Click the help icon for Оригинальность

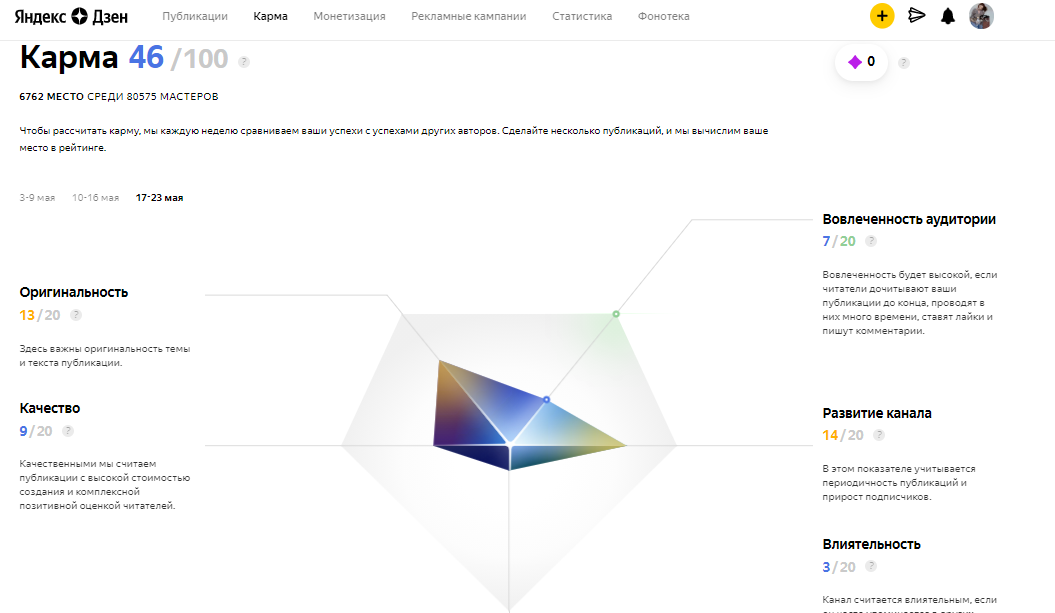(x=76, y=315)
